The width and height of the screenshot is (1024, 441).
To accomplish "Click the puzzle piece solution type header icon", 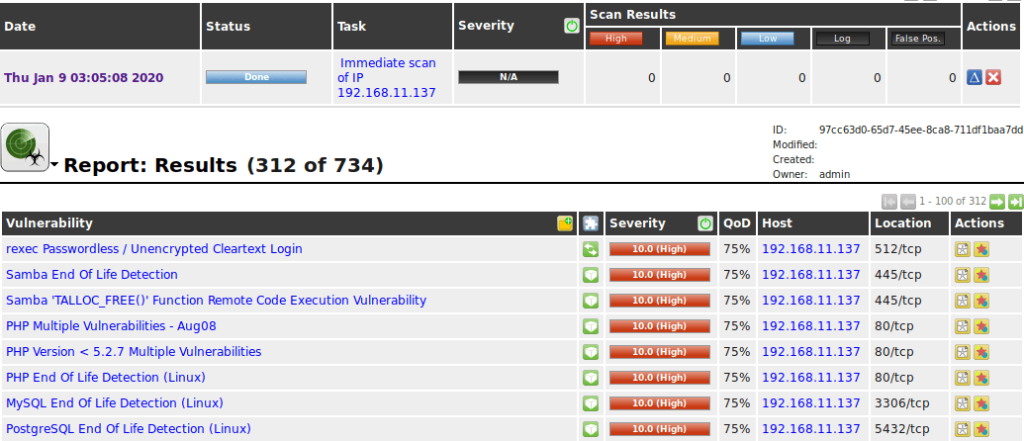I will pyautogui.click(x=591, y=223).
